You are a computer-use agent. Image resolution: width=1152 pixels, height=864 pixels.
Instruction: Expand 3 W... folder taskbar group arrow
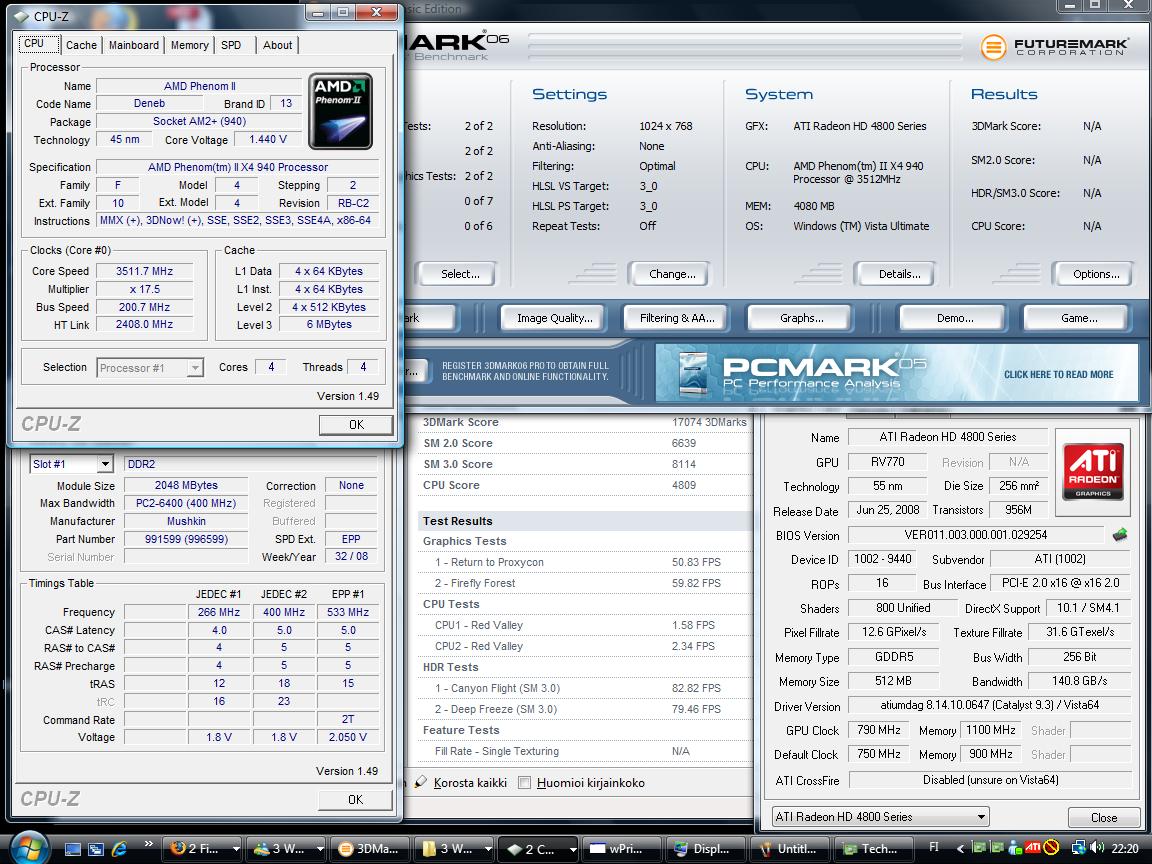click(x=488, y=849)
